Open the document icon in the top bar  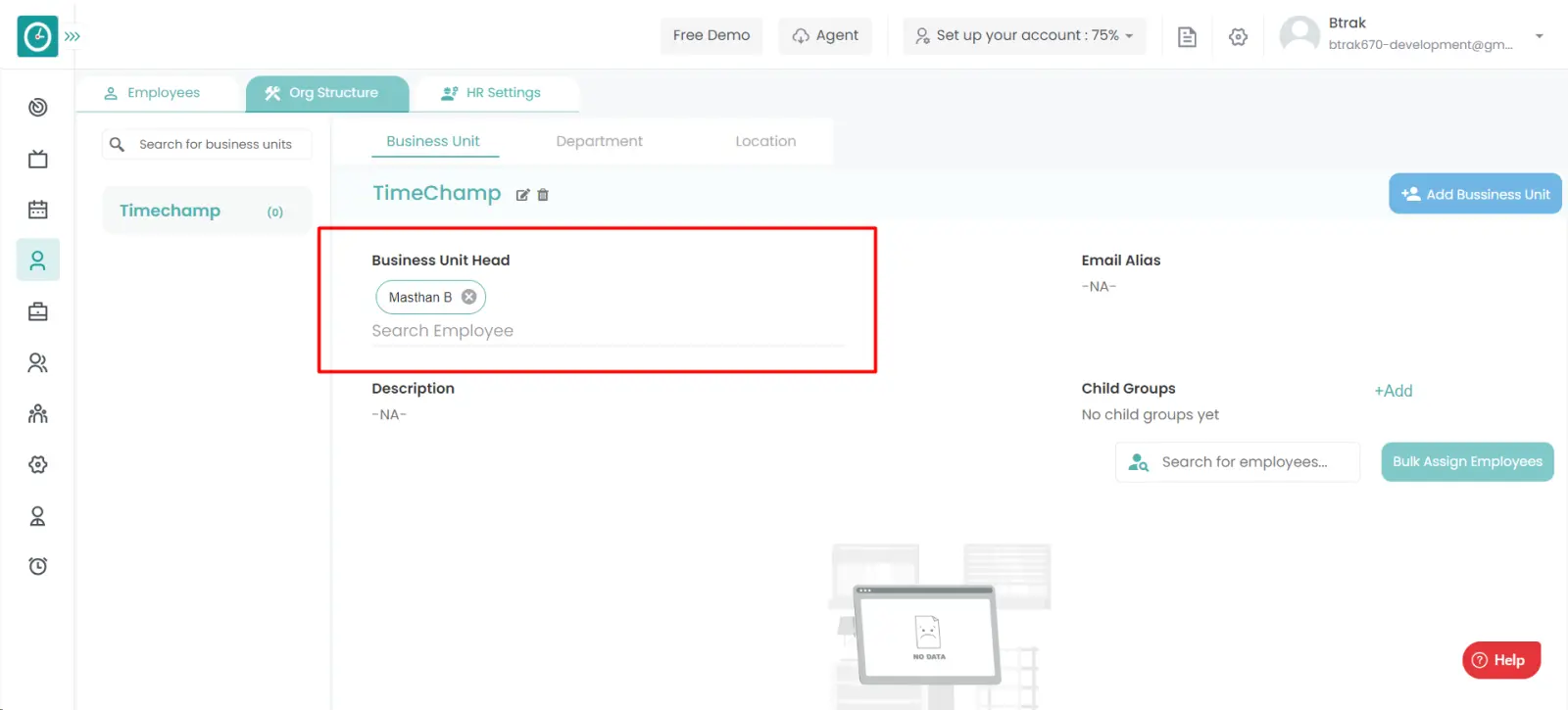point(1187,36)
